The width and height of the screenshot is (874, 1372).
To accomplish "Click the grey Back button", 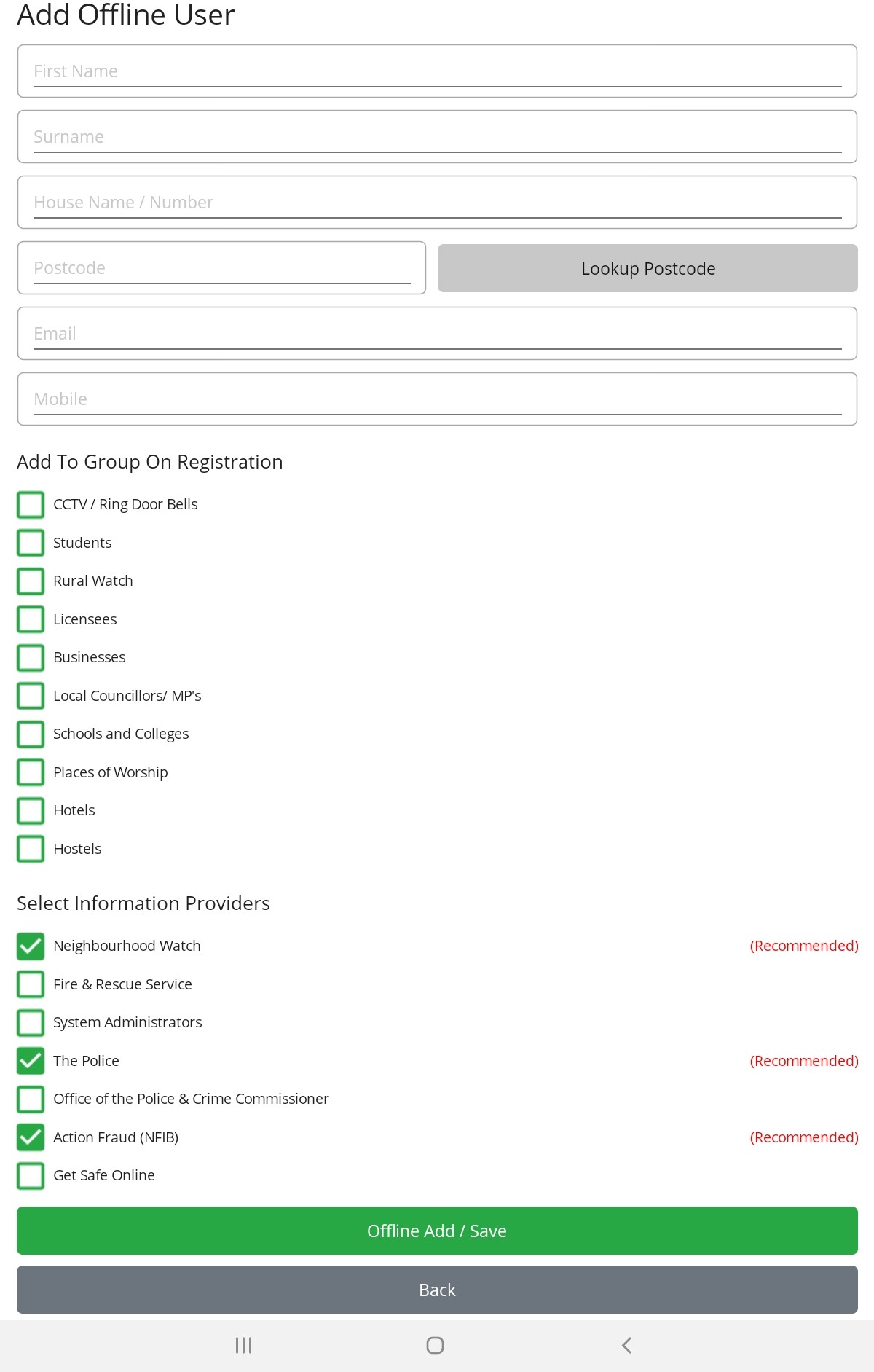I will tap(437, 1290).
